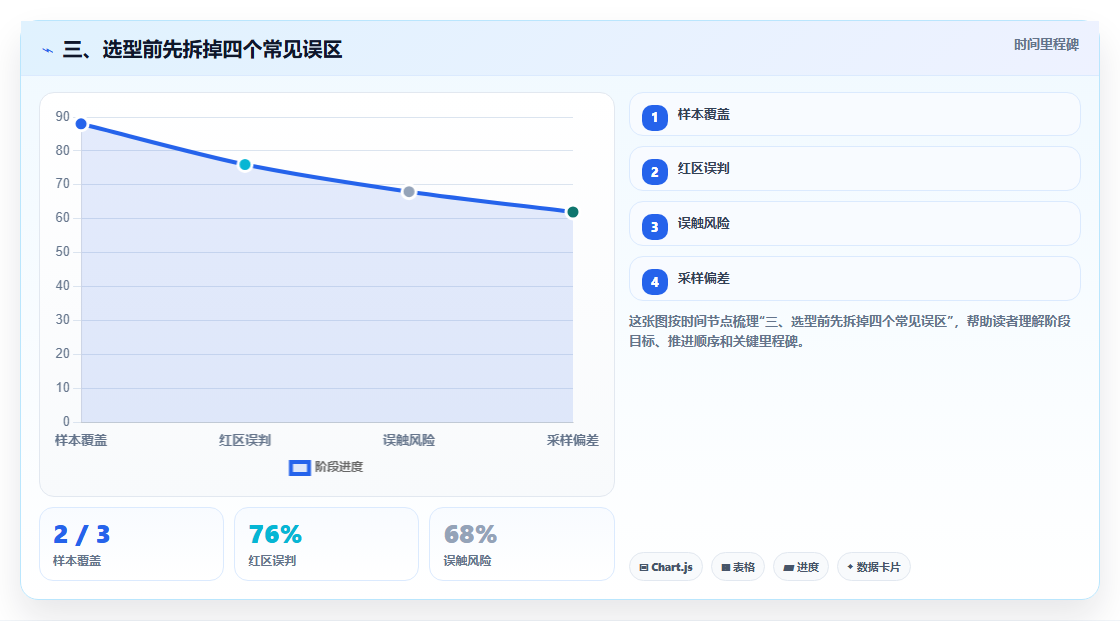
Task: Click the 76% 红区误判 data card
Action: point(326,545)
